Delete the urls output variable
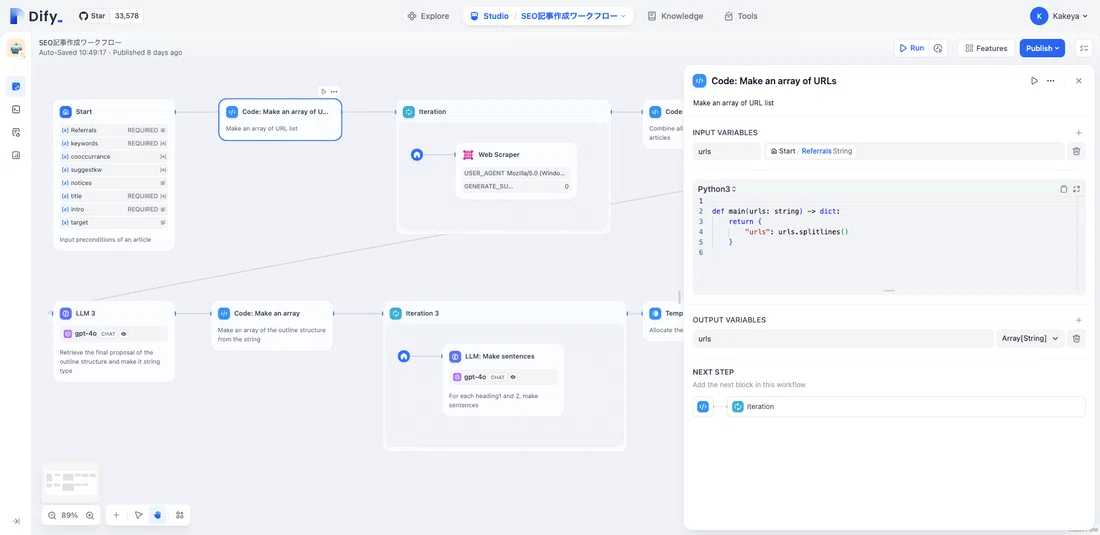This screenshot has width=1100, height=535. click(x=1076, y=338)
